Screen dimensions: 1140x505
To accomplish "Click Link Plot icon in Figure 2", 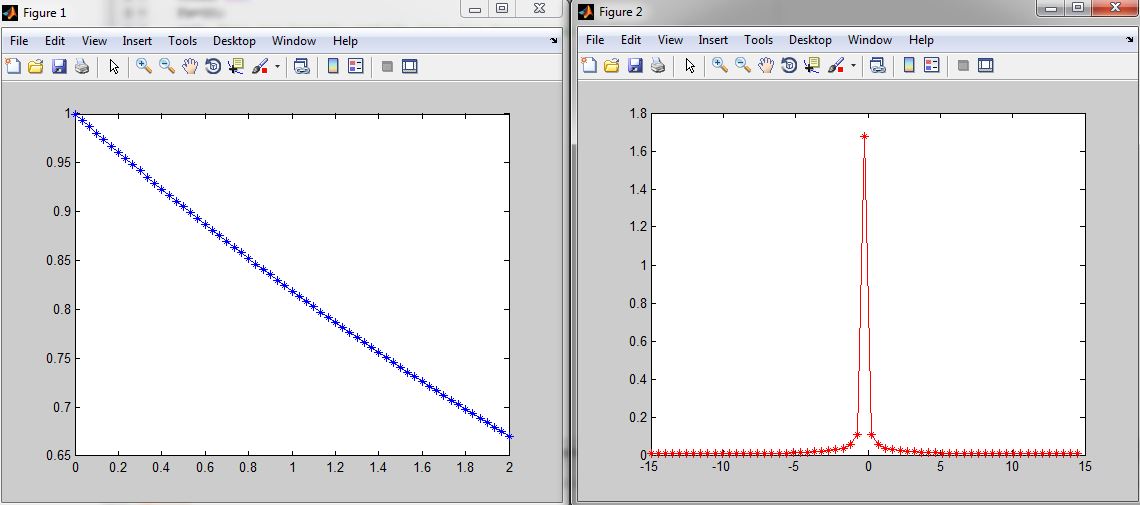I will click(x=877, y=66).
